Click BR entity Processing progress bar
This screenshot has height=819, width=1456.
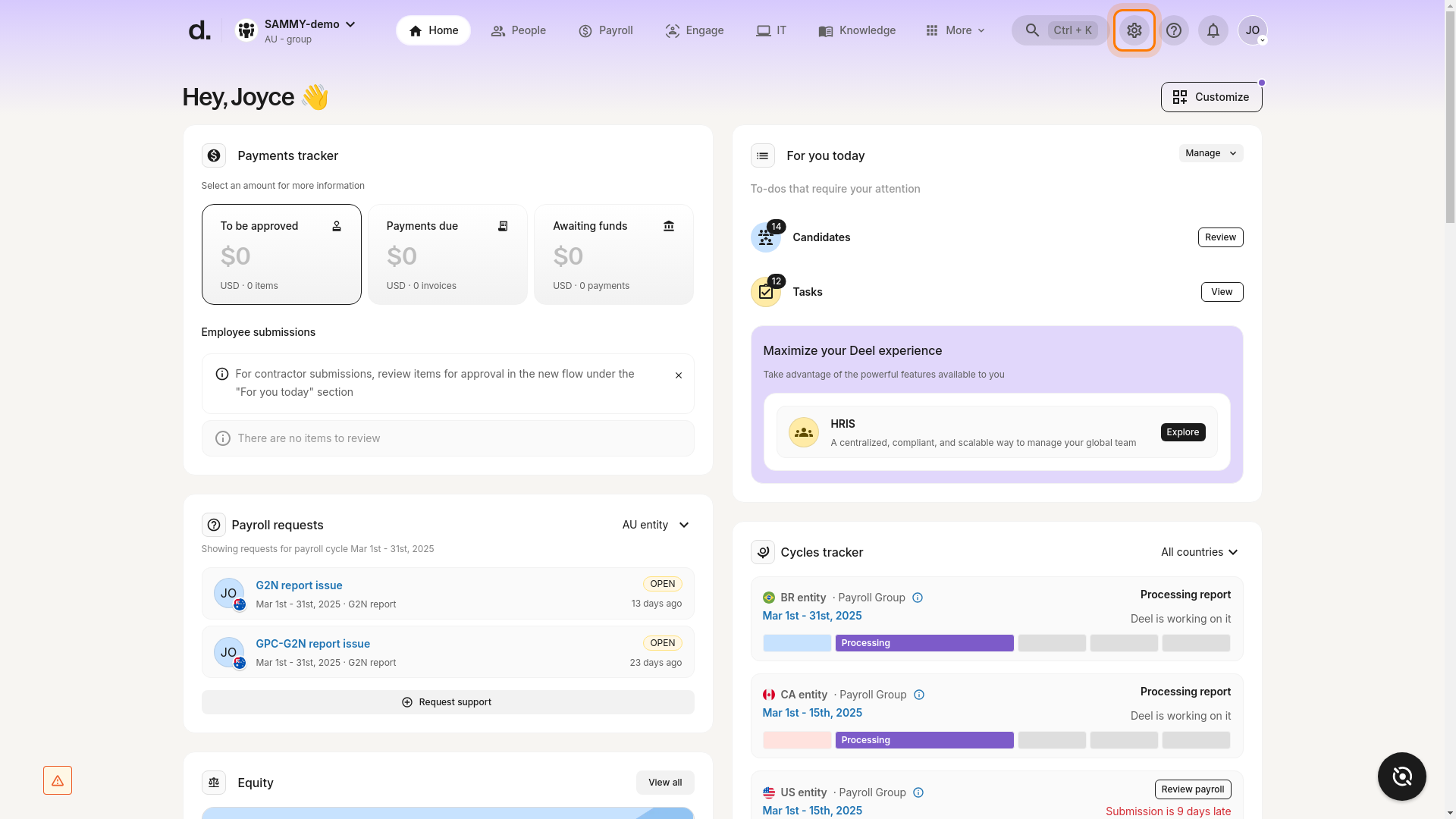pyautogui.click(x=924, y=643)
